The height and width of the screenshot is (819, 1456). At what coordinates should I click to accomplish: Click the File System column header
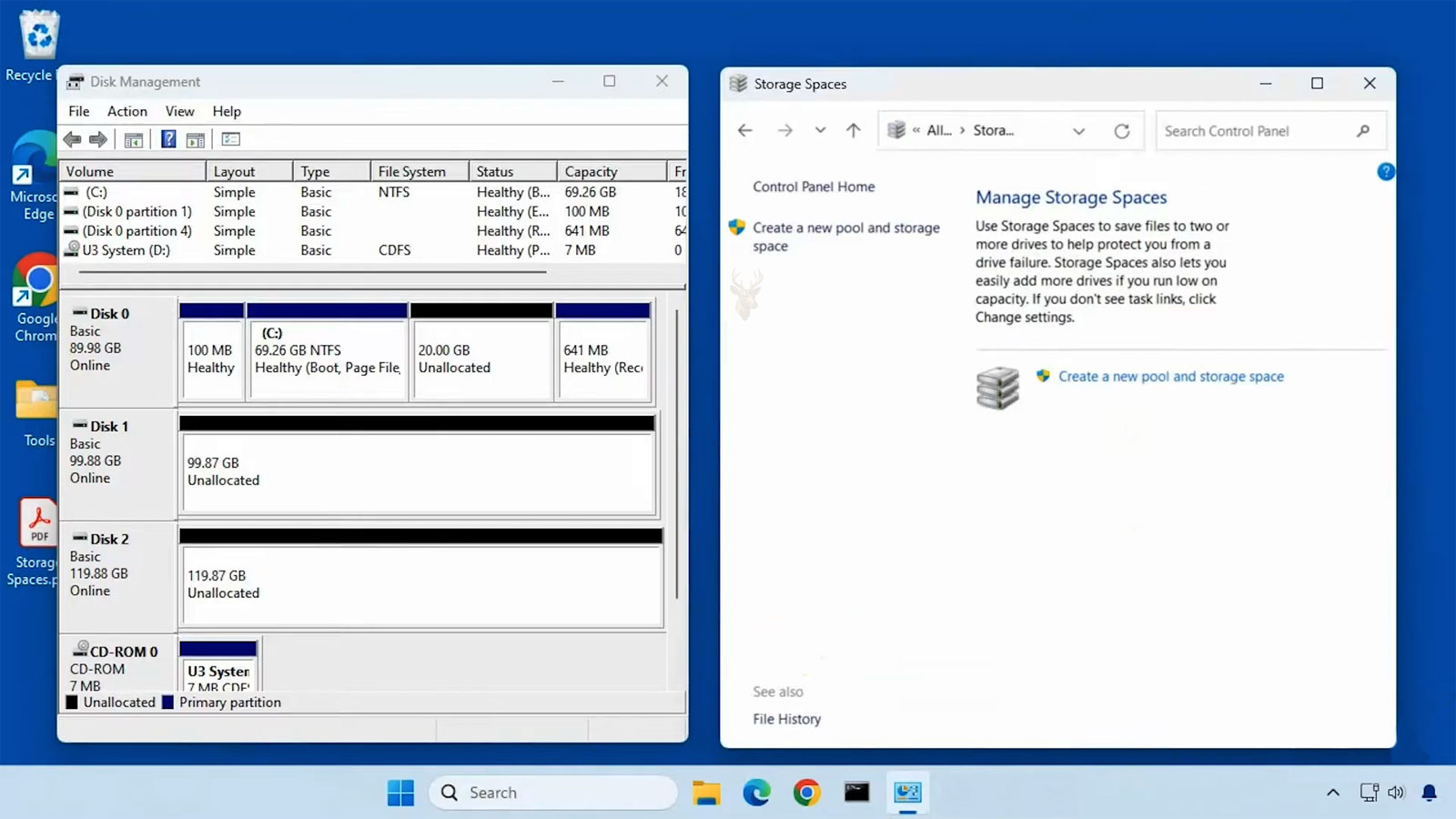[420, 171]
